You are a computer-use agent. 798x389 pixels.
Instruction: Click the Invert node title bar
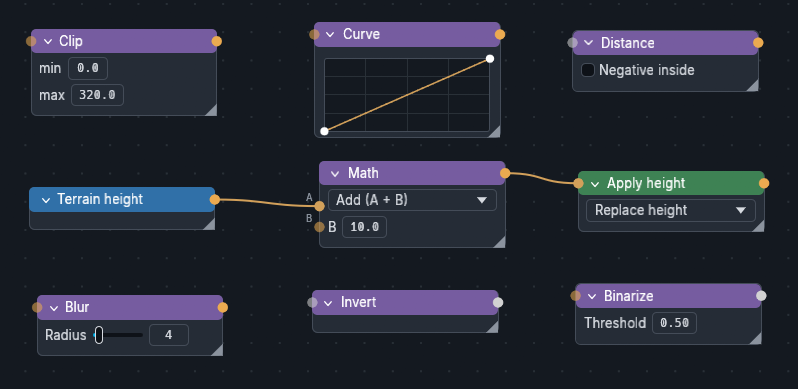[x=405, y=302]
